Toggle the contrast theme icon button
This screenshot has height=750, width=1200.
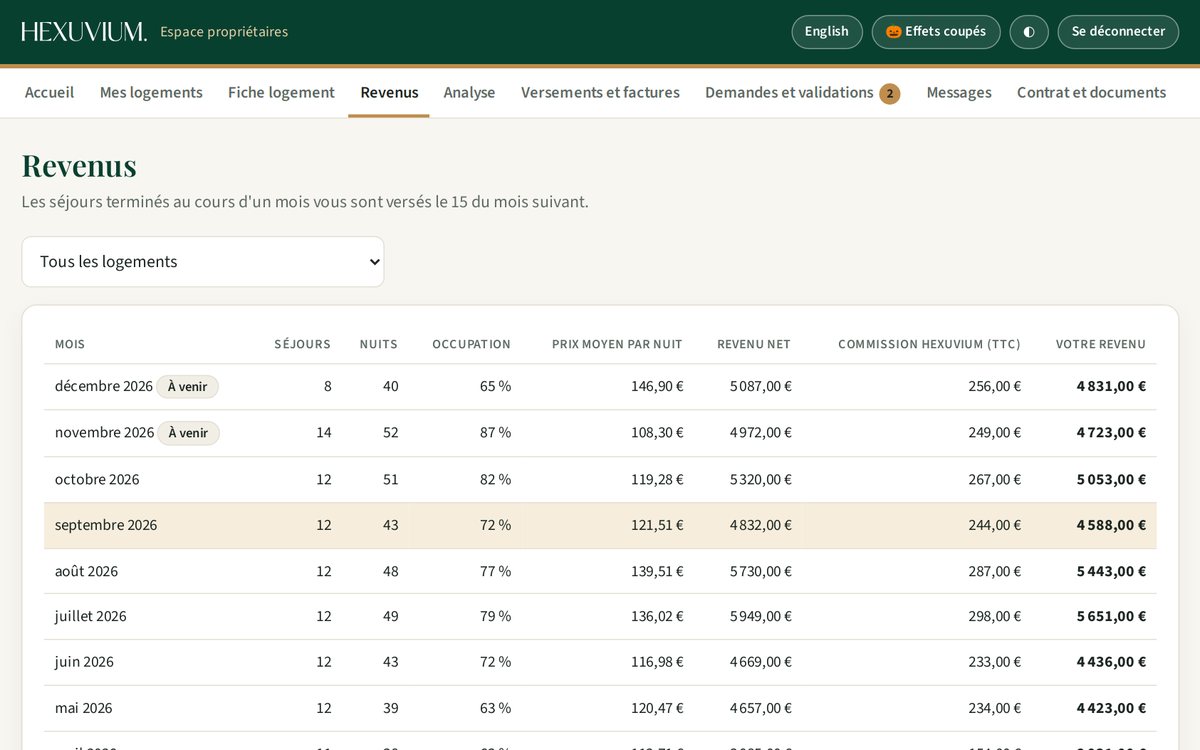1029,32
